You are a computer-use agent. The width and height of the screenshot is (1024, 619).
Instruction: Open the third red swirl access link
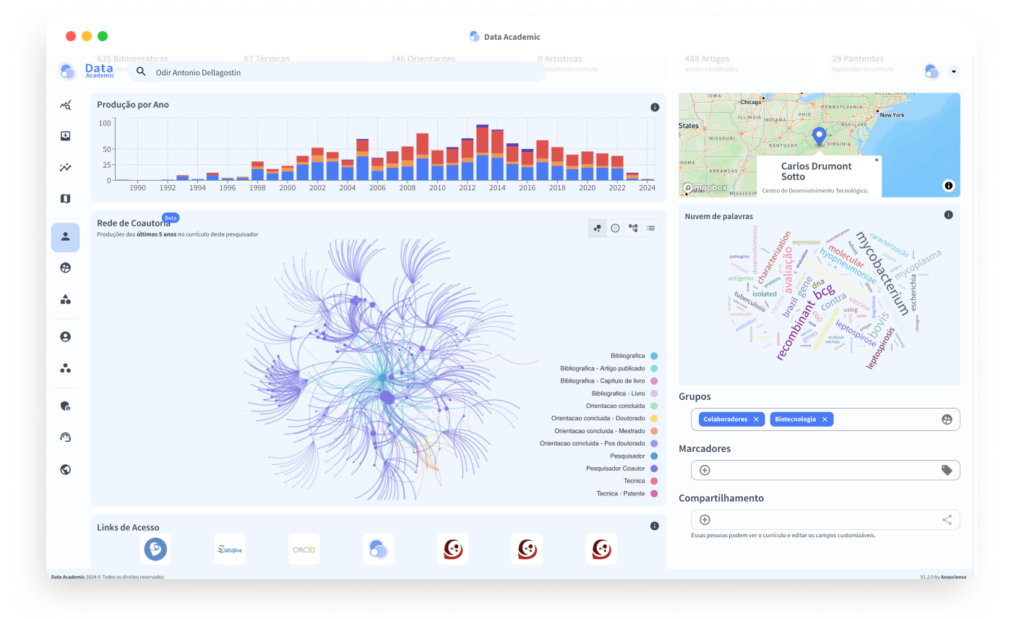[601, 549]
